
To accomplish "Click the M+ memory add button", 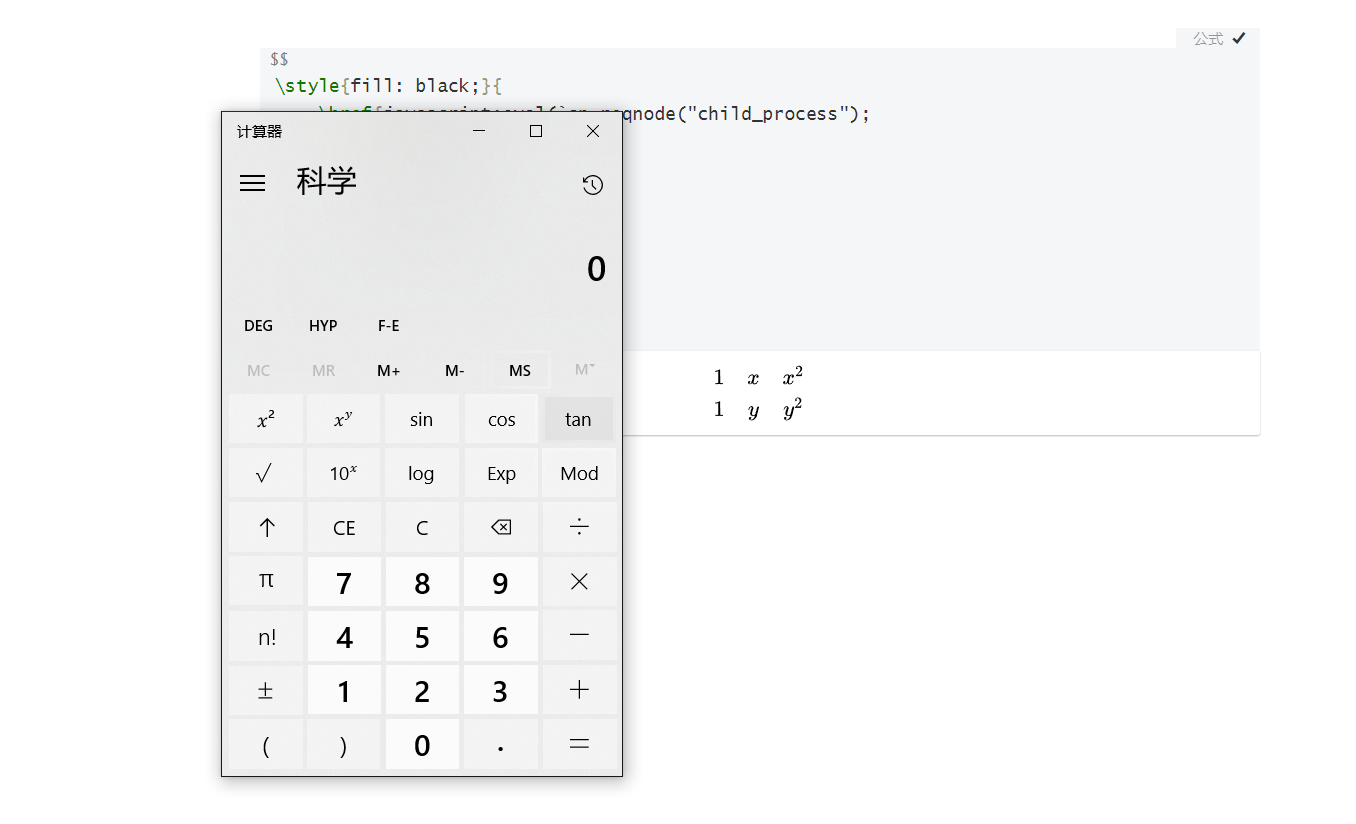I will 389,370.
